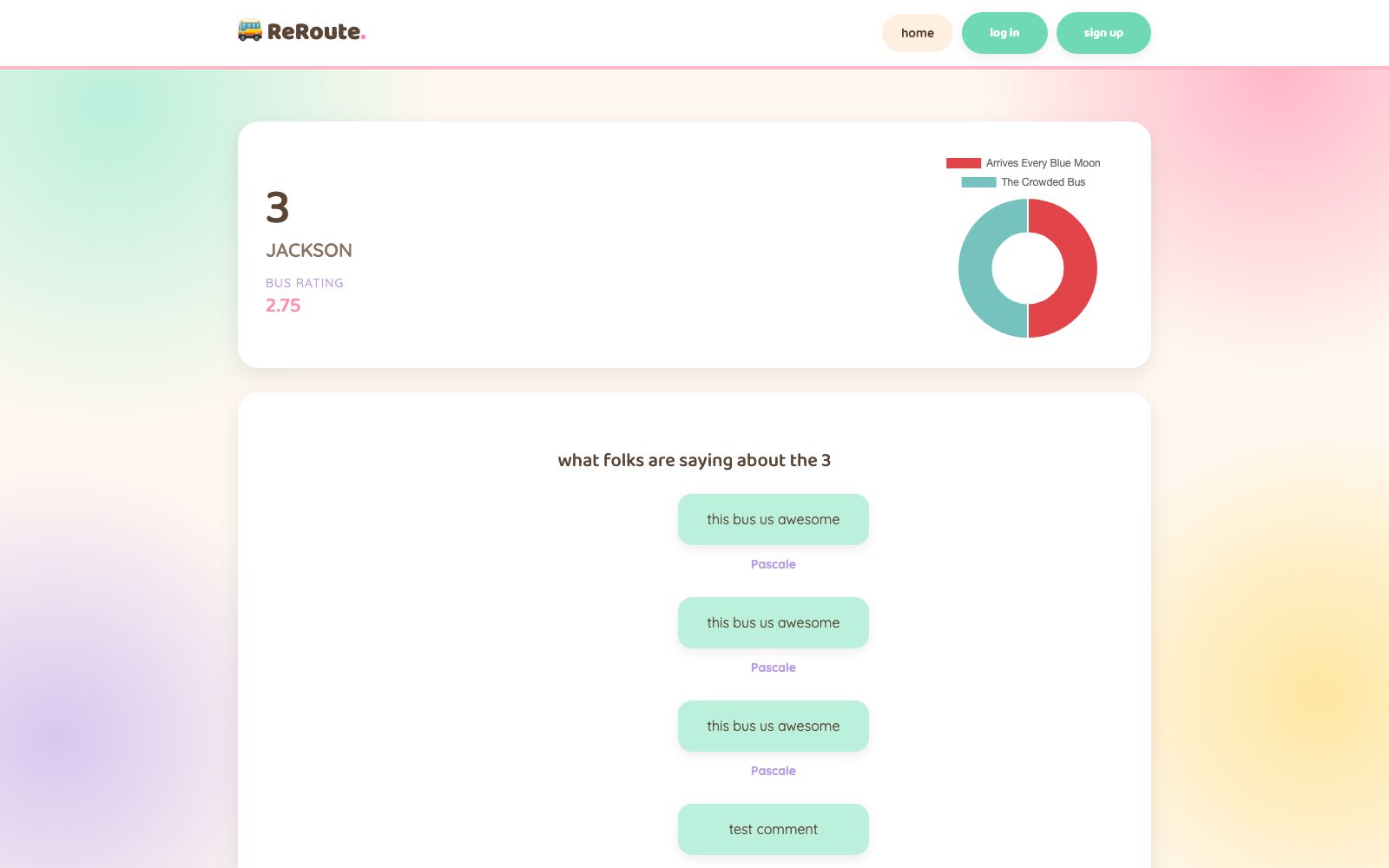
Task: Click the bus emoji logo icon
Action: click(250, 30)
